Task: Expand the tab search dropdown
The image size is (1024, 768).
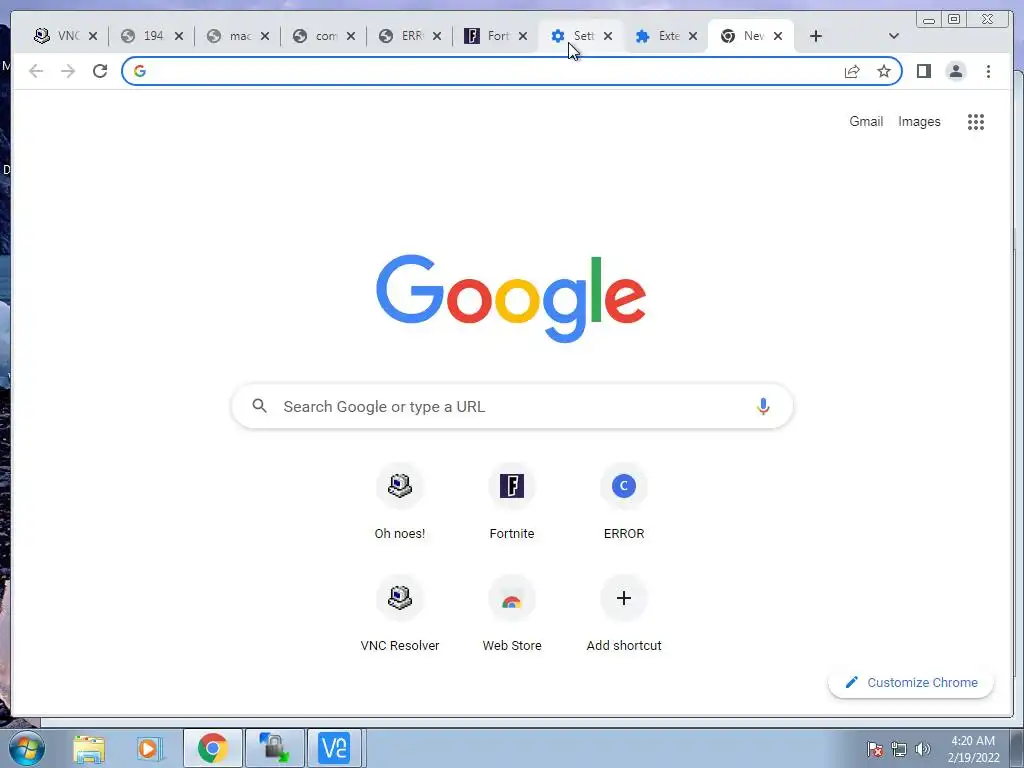Action: (x=894, y=36)
